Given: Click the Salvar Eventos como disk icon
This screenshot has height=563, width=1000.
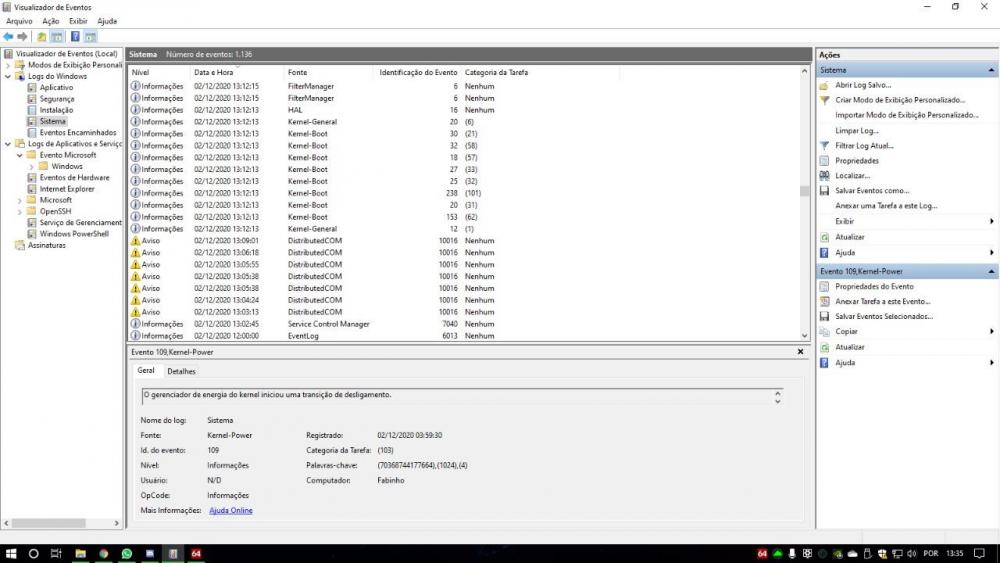Looking at the screenshot, I should [824, 191].
